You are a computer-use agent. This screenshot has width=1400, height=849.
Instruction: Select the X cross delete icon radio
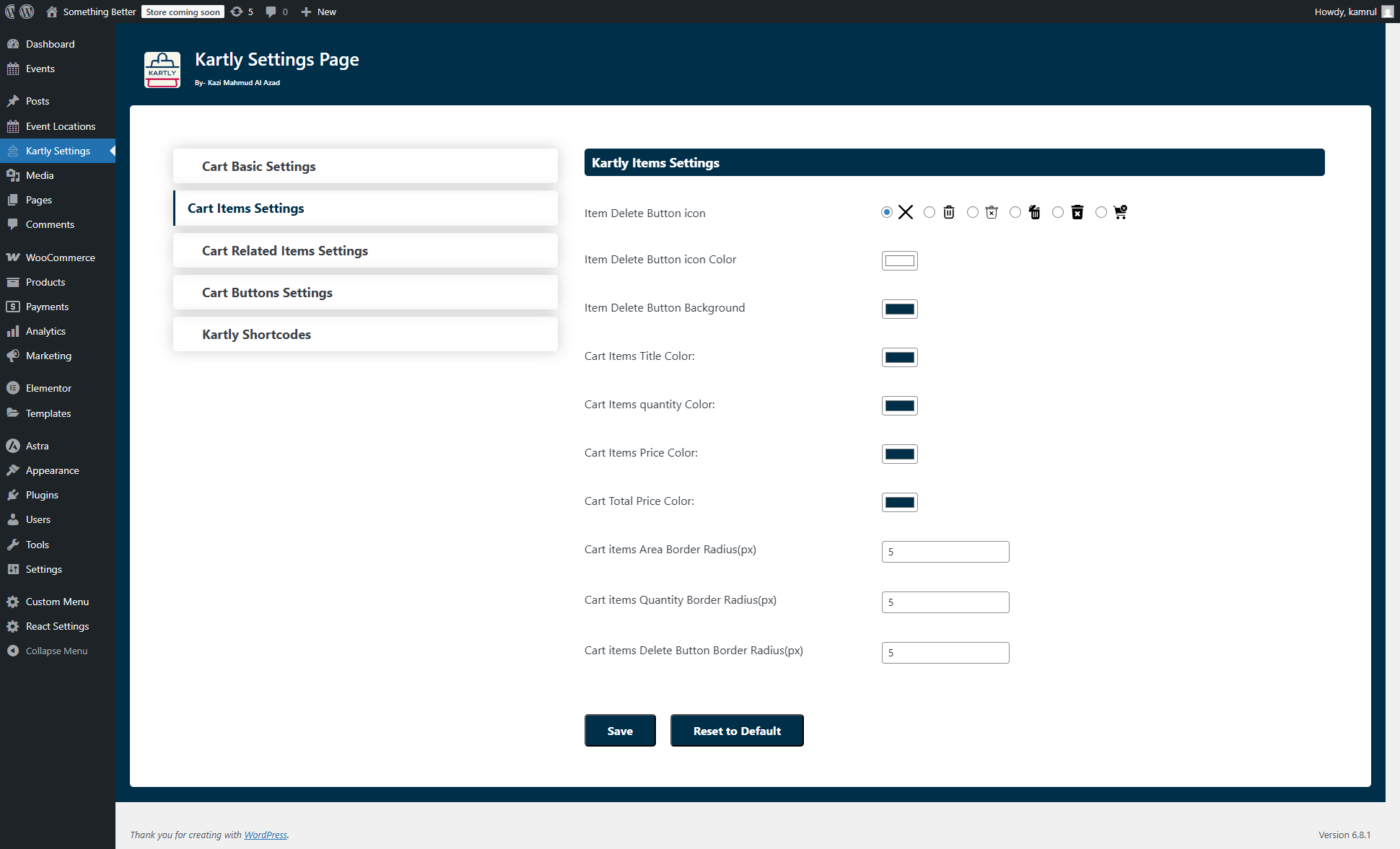(x=887, y=212)
